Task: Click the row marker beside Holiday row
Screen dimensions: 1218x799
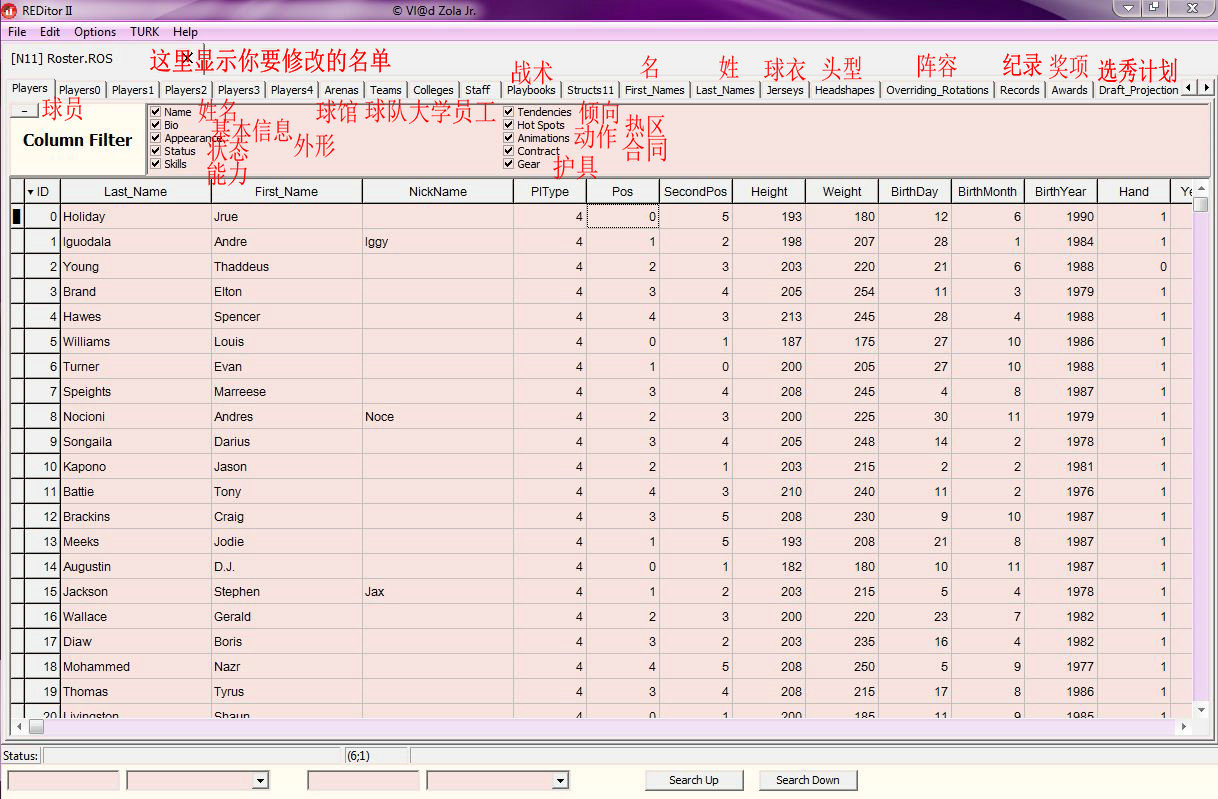Action: tap(17, 216)
